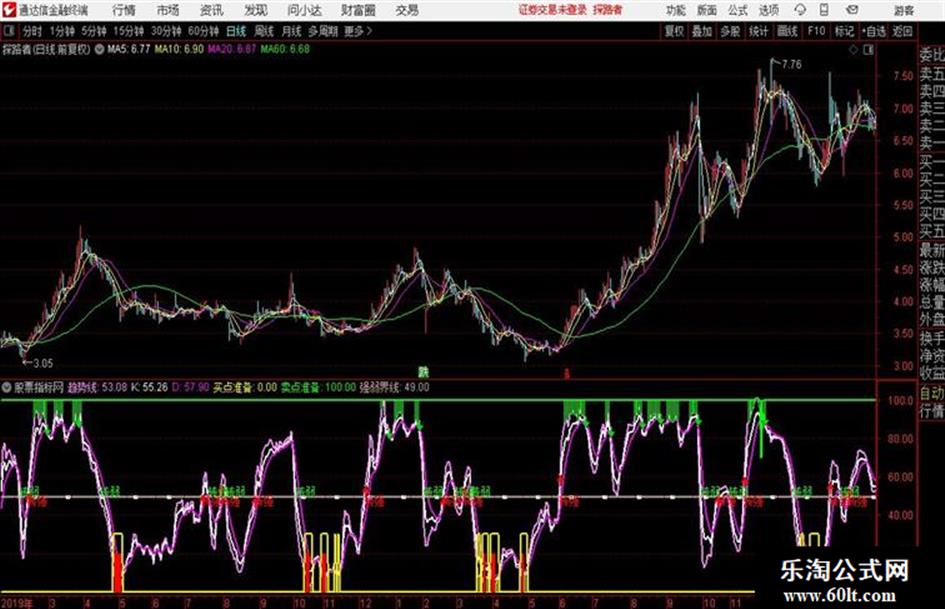This screenshot has height=609, width=945.
Task: Open the 市场 menu
Action: 168,10
